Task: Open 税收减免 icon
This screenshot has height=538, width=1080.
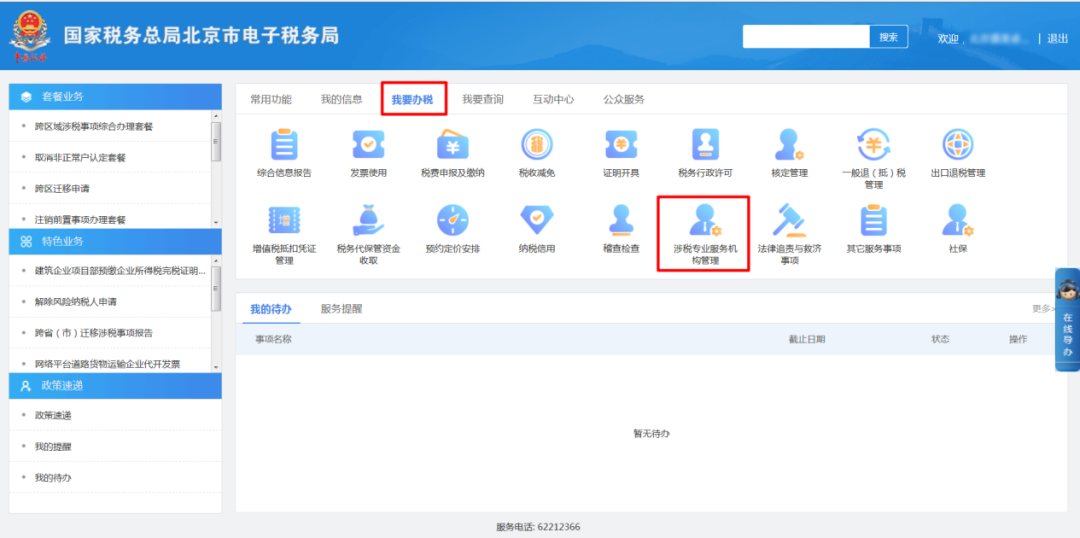Action: coord(537,145)
